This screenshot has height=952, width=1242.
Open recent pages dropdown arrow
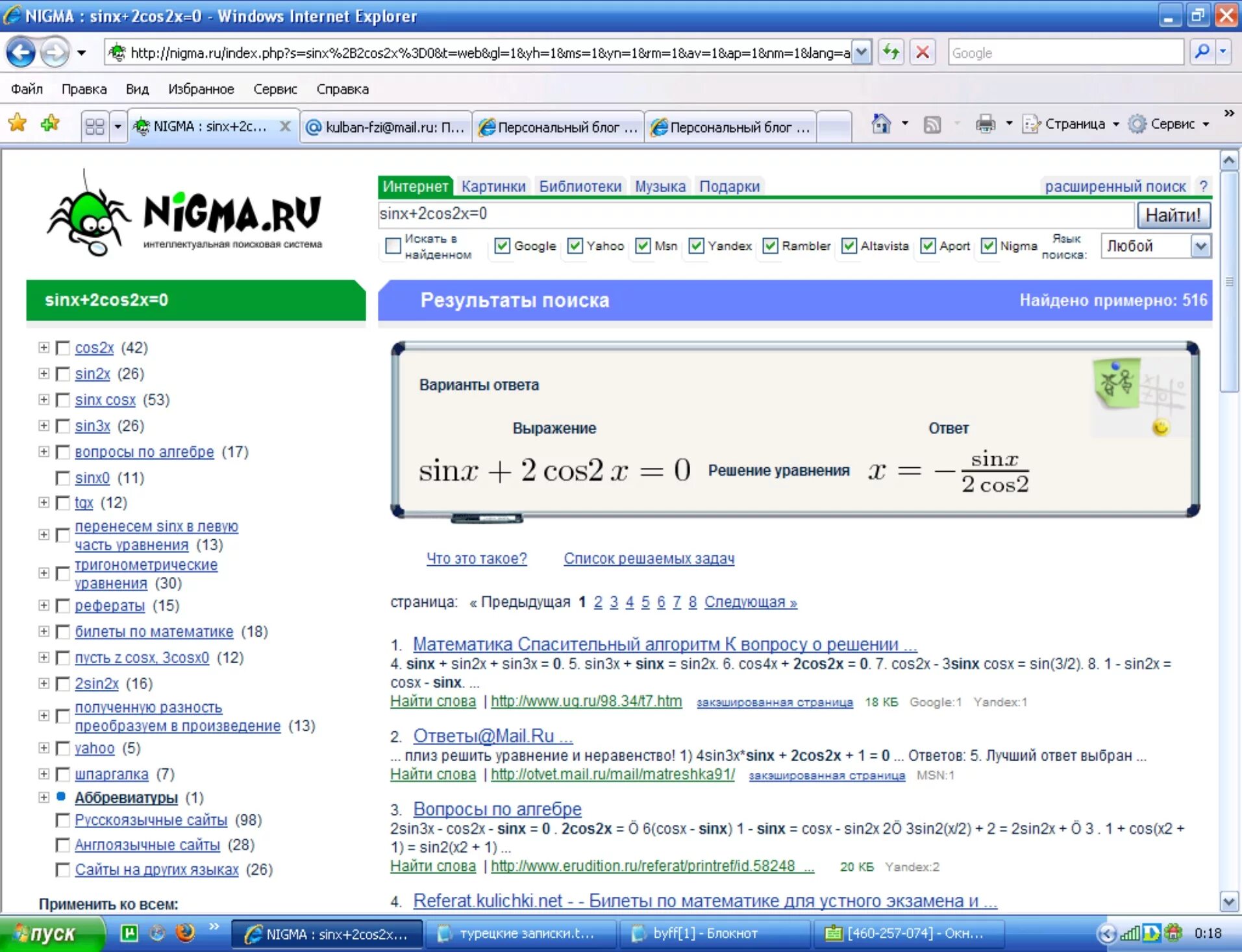81,53
